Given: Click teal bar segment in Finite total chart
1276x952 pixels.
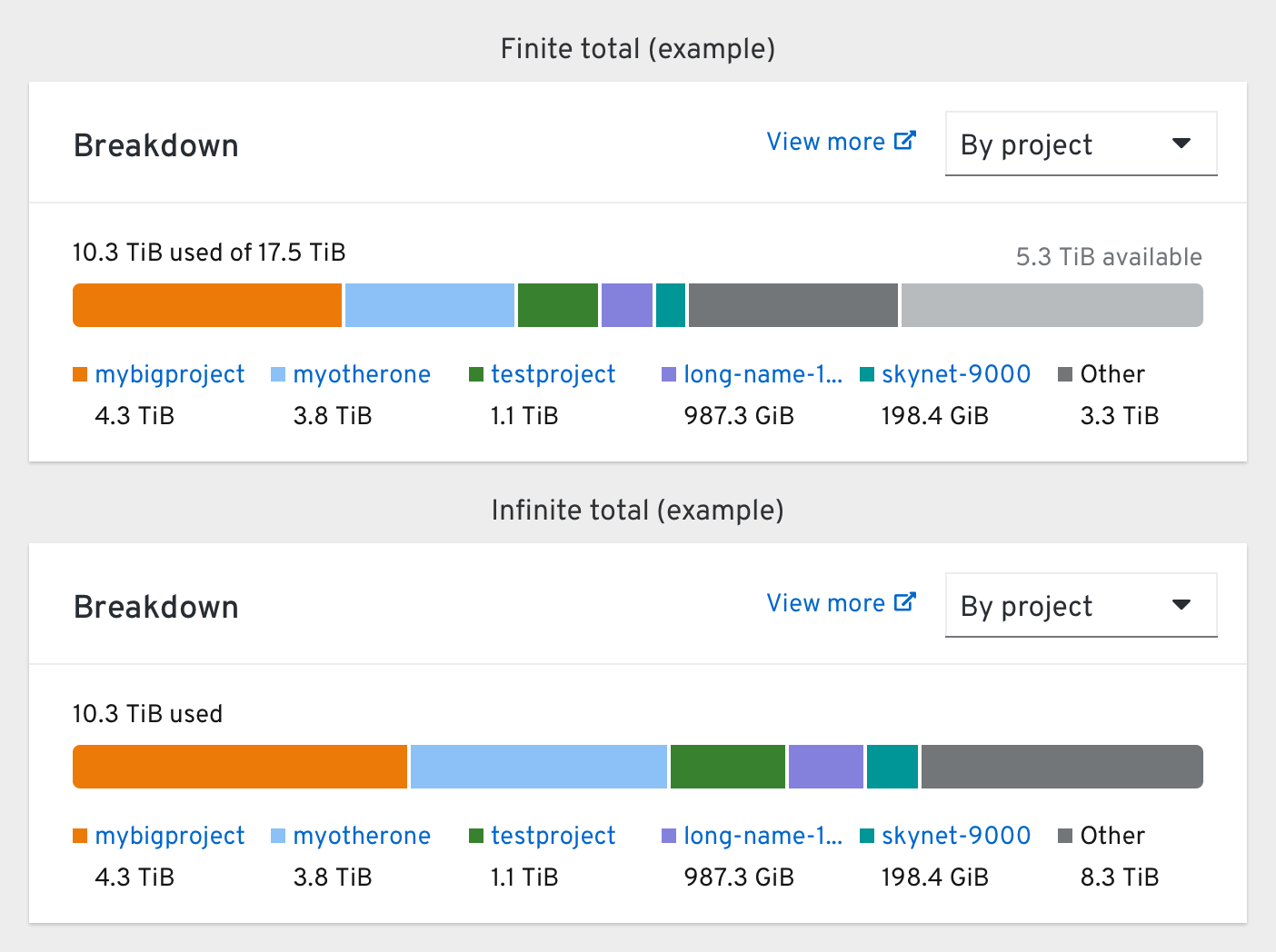Looking at the screenshot, I should point(671,305).
